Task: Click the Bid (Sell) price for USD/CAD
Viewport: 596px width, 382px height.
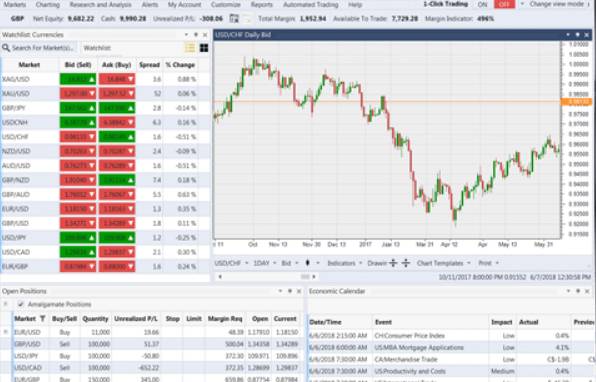Action: pos(78,252)
